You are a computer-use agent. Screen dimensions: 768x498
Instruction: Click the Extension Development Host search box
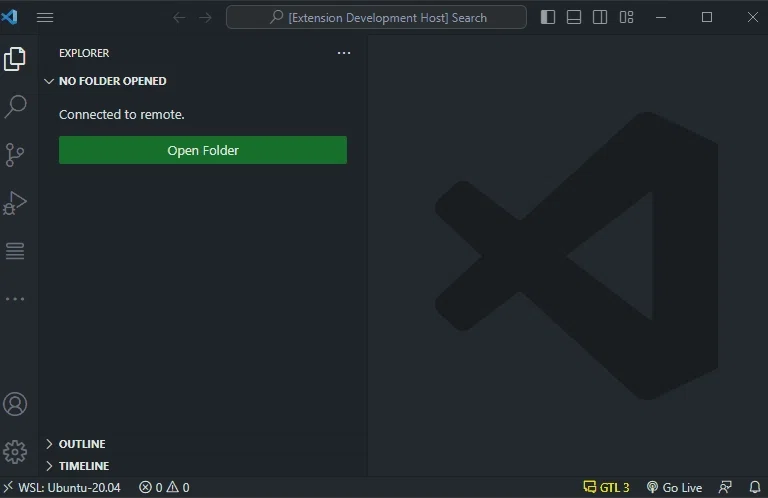click(x=376, y=18)
